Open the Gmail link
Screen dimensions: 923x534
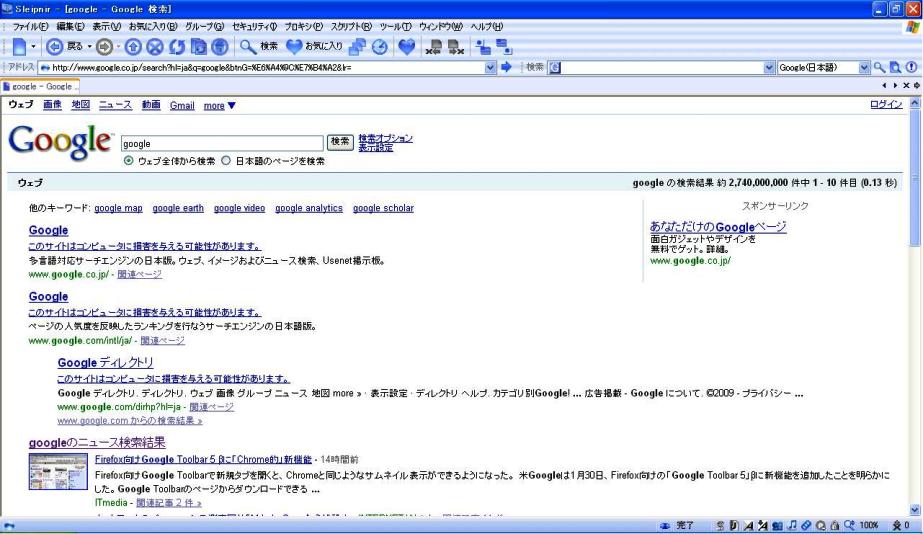pos(182,105)
